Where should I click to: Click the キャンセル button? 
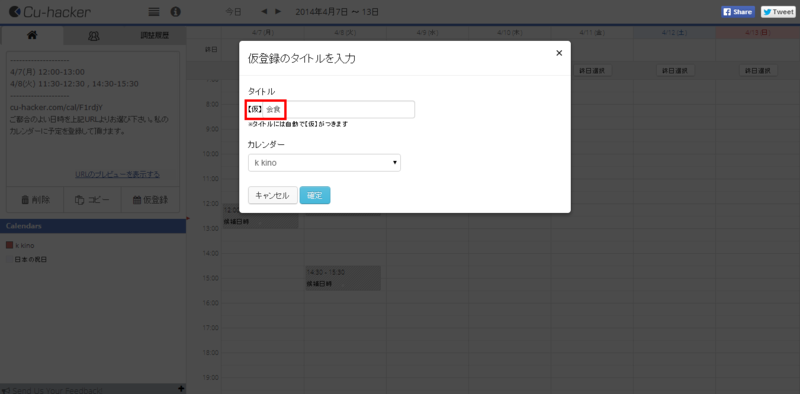pos(272,195)
